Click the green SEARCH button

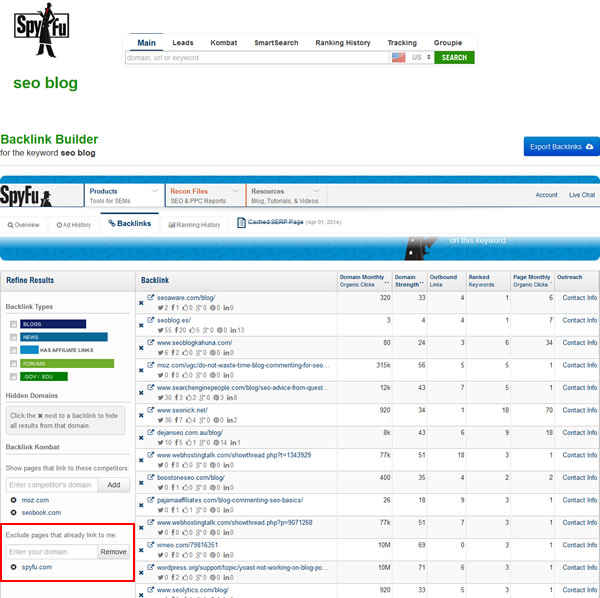pos(454,57)
